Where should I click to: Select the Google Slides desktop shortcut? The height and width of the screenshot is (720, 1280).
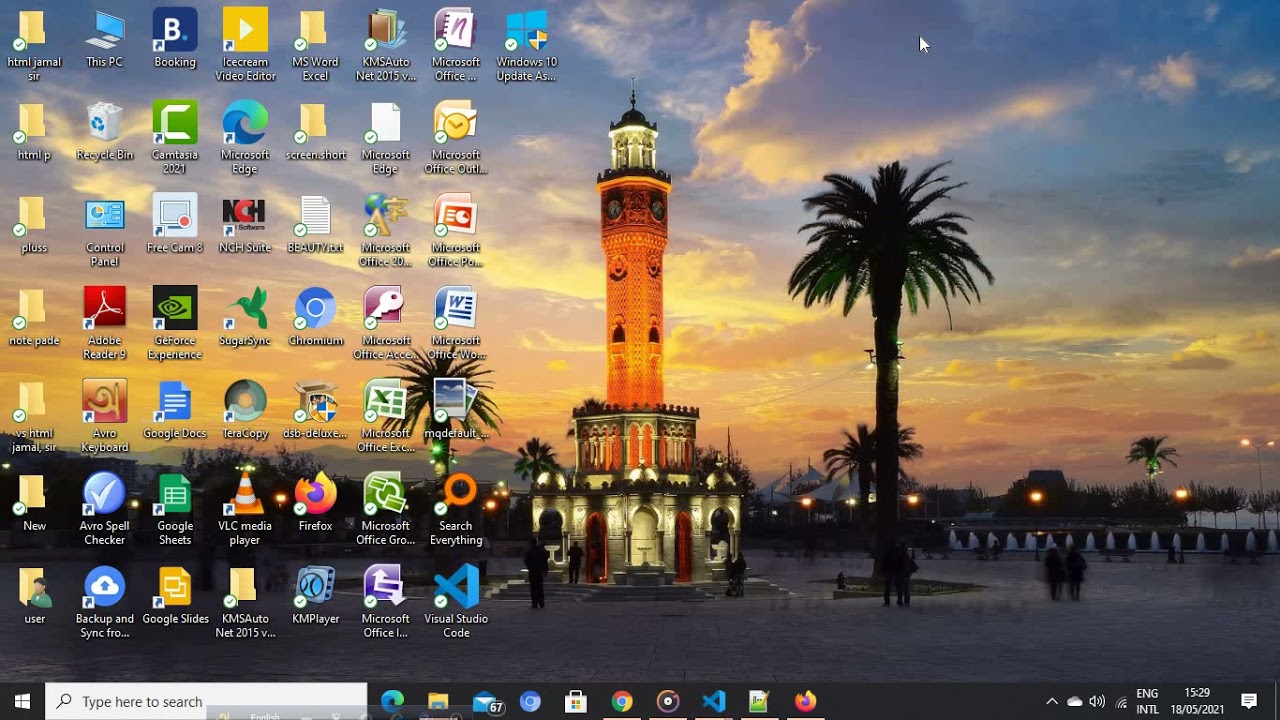point(175,596)
